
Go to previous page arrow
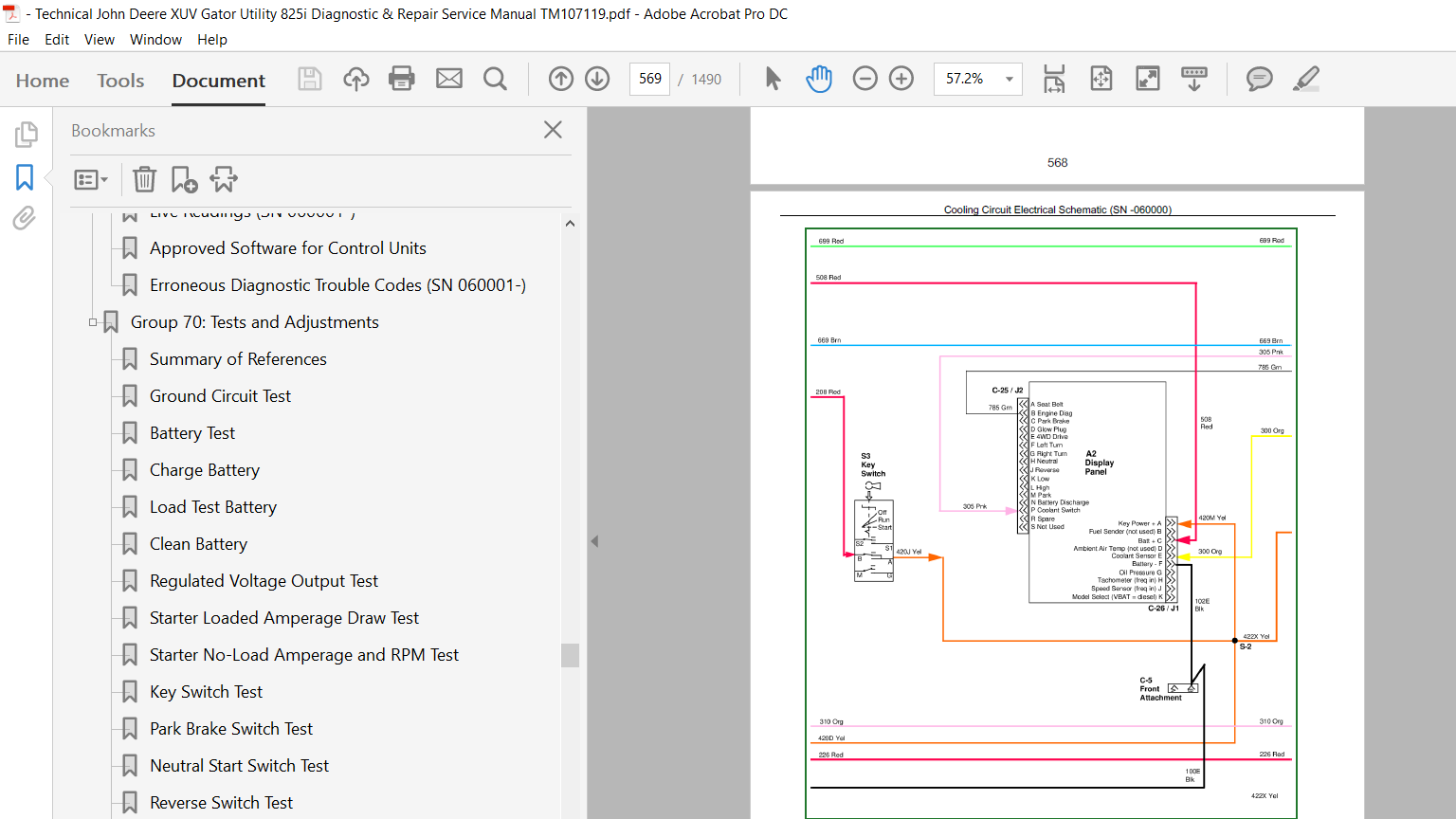[561, 79]
